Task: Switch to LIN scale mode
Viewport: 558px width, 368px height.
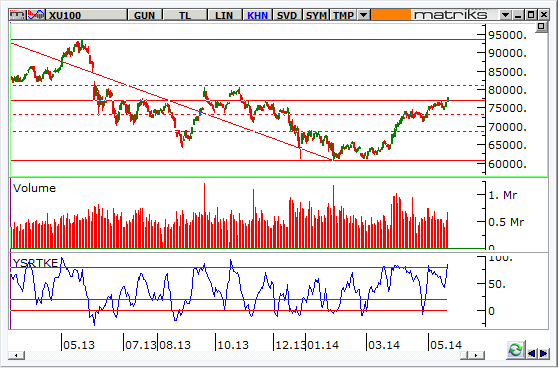Action: pyautogui.click(x=224, y=15)
